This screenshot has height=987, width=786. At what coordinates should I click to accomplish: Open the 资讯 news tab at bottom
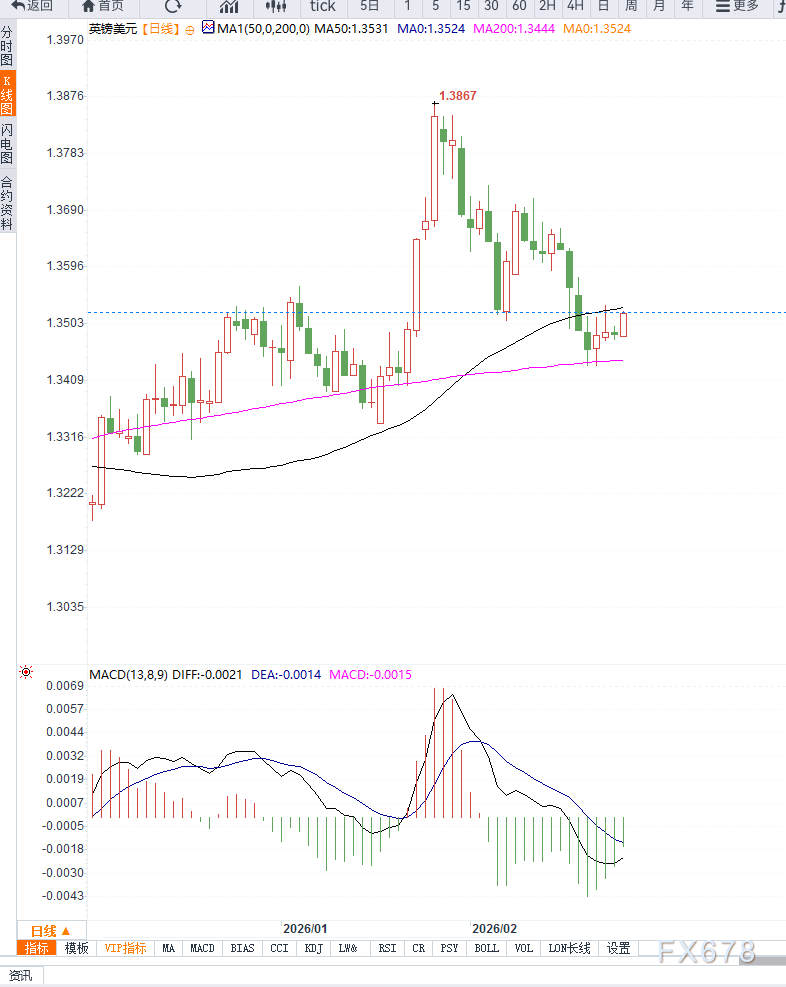(x=20, y=975)
